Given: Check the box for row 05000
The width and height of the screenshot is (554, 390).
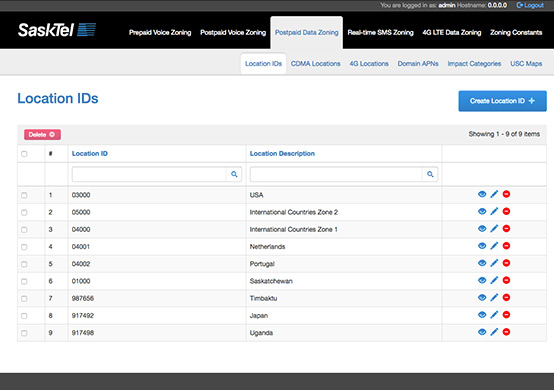Looking at the screenshot, I should (24, 213).
